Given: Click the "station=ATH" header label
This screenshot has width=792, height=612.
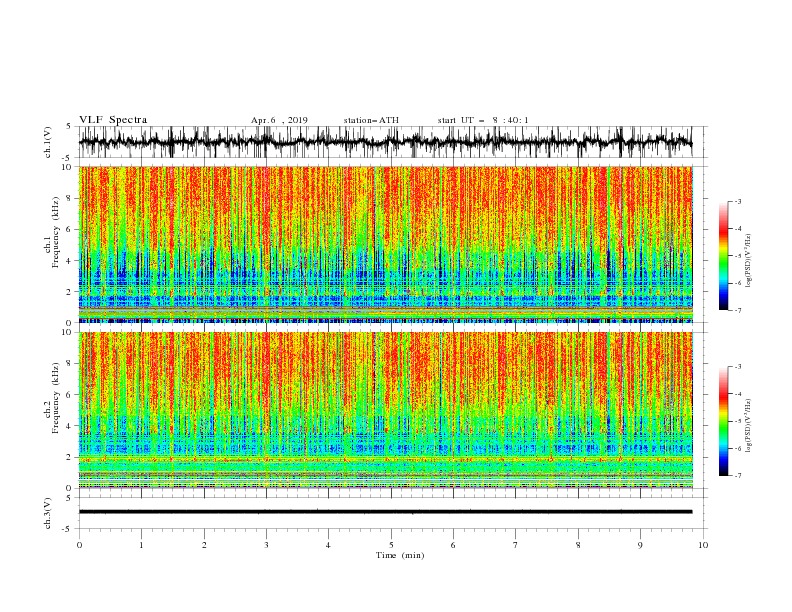Looking at the screenshot, I should (x=371, y=120).
